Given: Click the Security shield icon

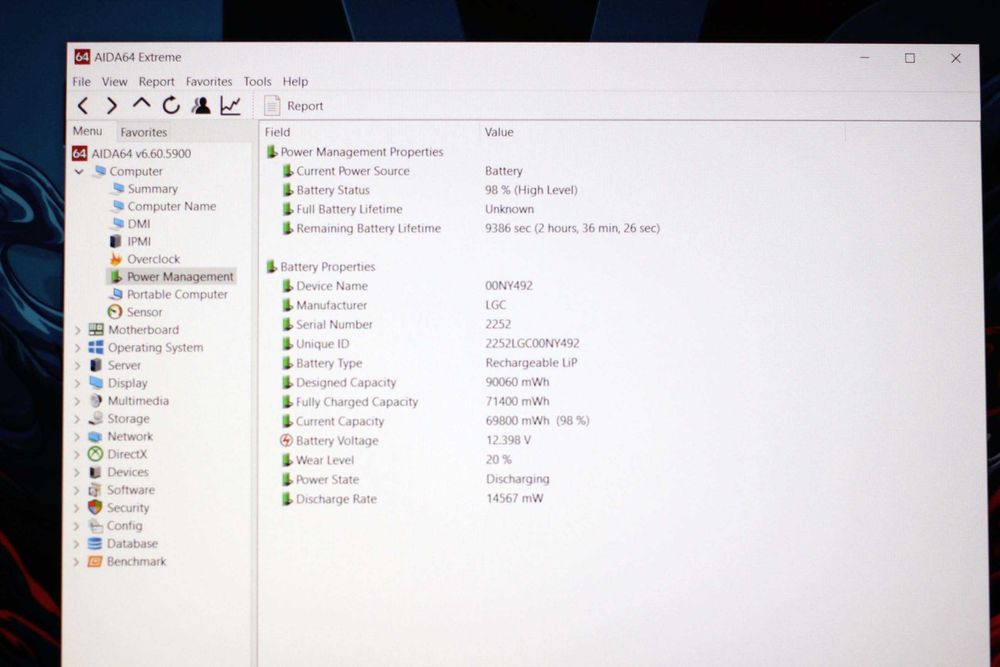Looking at the screenshot, I should [x=95, y=508].
